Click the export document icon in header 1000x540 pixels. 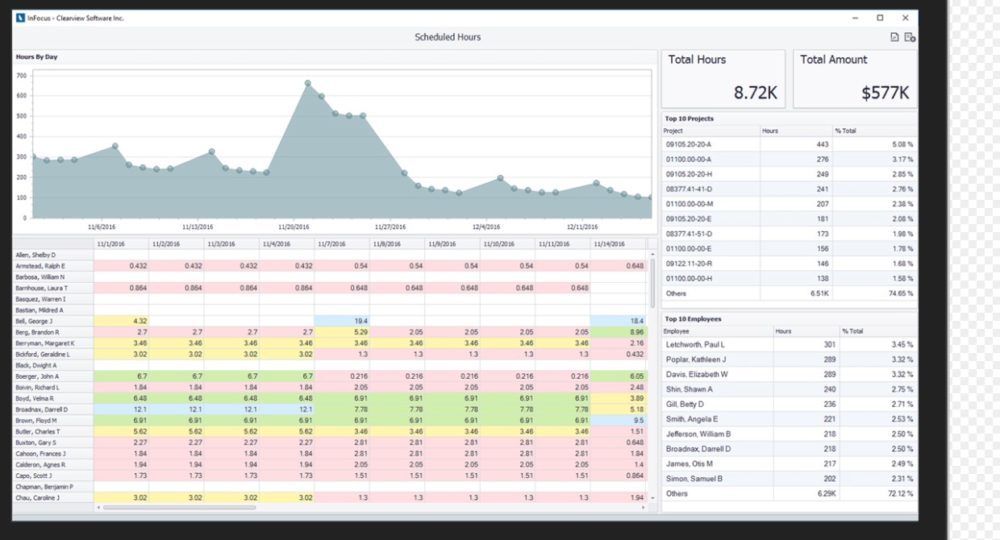click(x=894, y=37)
